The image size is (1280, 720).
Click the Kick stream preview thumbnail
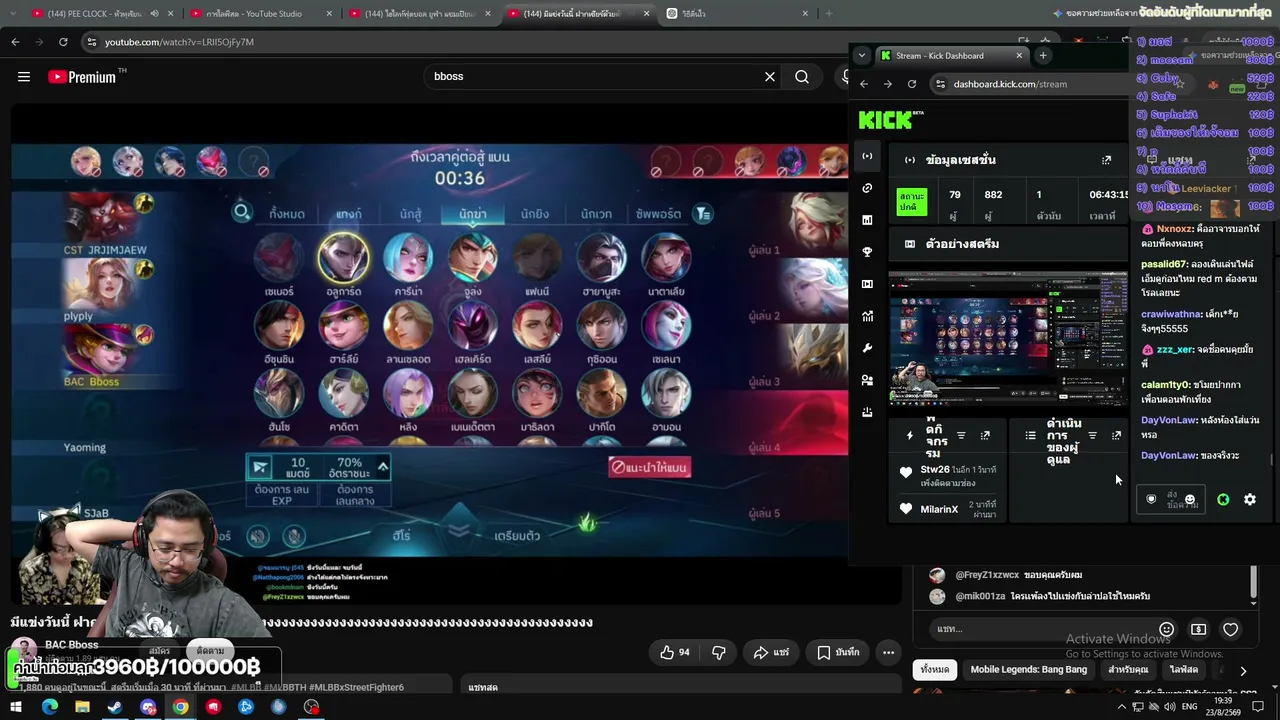(1008, 337)
